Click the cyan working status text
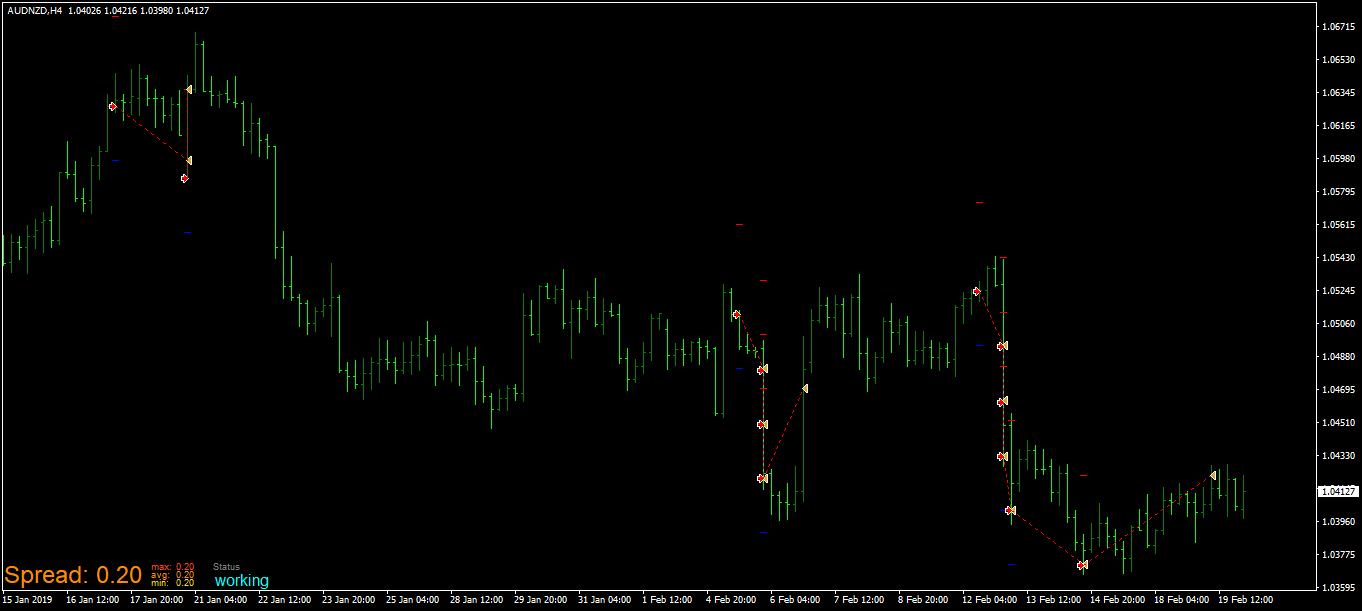The image size is (1362, 611). pos(241,581)
